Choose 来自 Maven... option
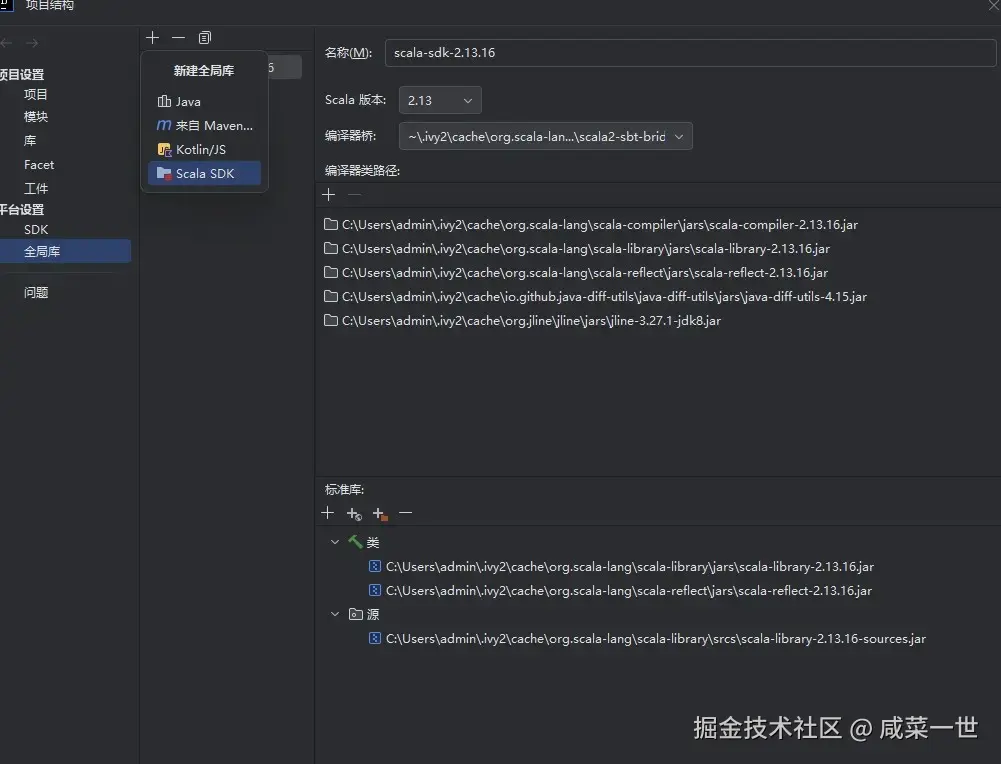 pos(204,125)
